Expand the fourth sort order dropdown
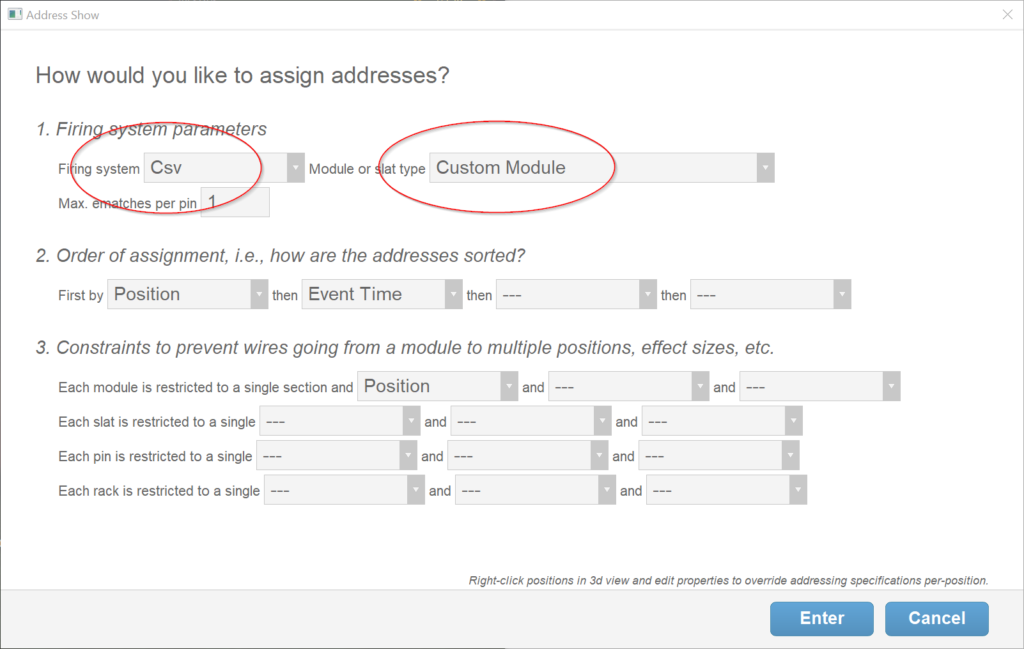This screenshot has width=1024, height=649. coord(770,295)
